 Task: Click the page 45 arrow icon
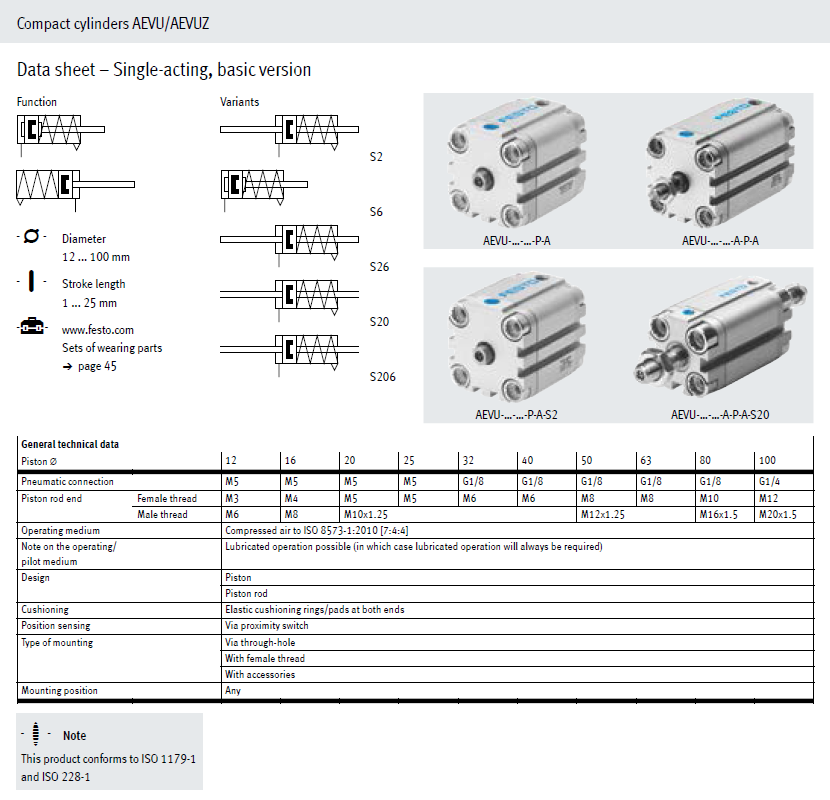[67, 366]
